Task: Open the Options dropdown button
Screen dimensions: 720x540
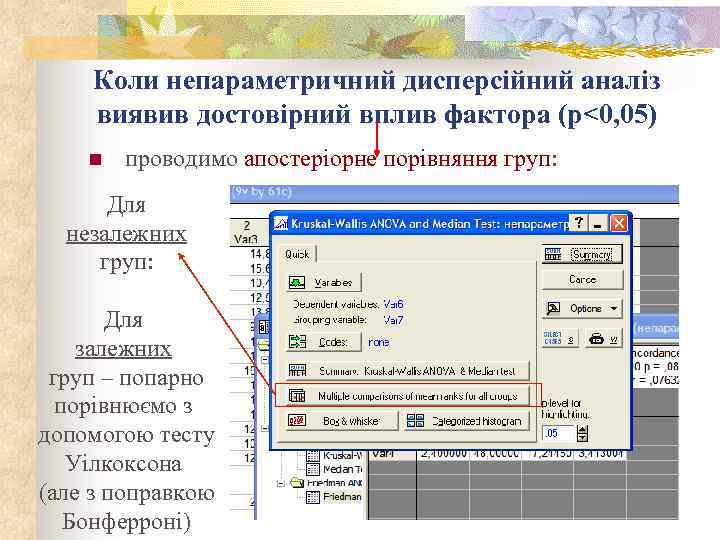Action: click(582, 309)
